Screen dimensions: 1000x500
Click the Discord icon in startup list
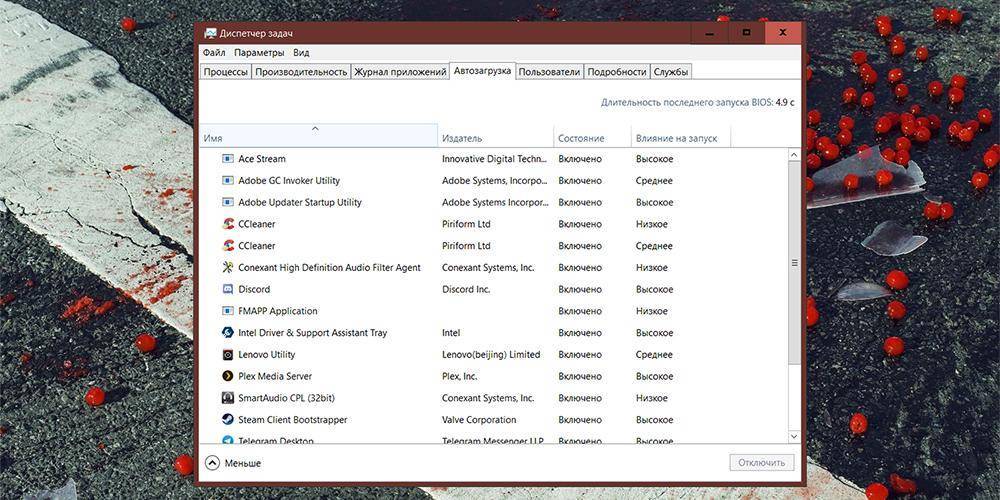coord(228,290)
